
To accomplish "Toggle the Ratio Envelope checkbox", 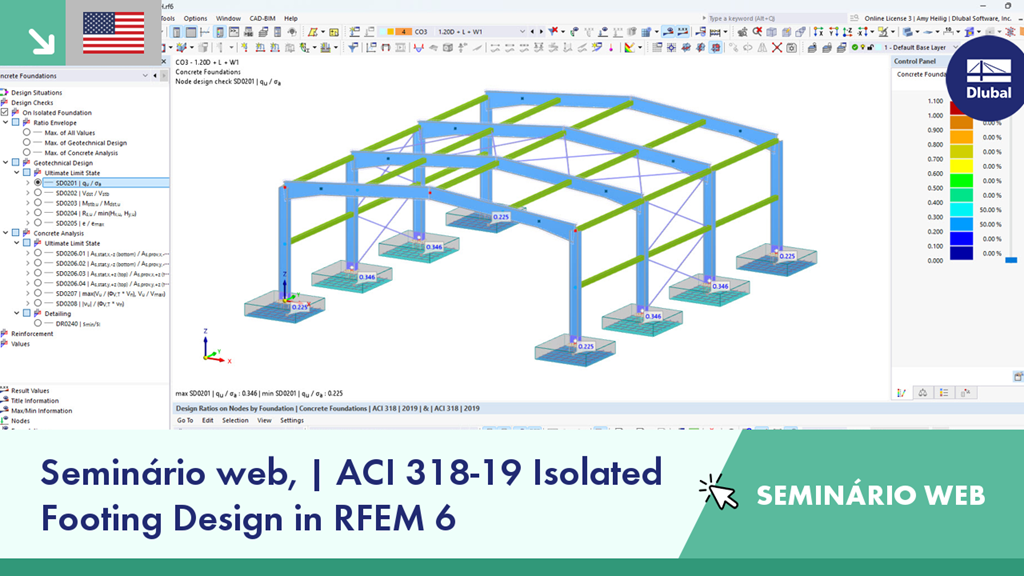I will (16, 122).
